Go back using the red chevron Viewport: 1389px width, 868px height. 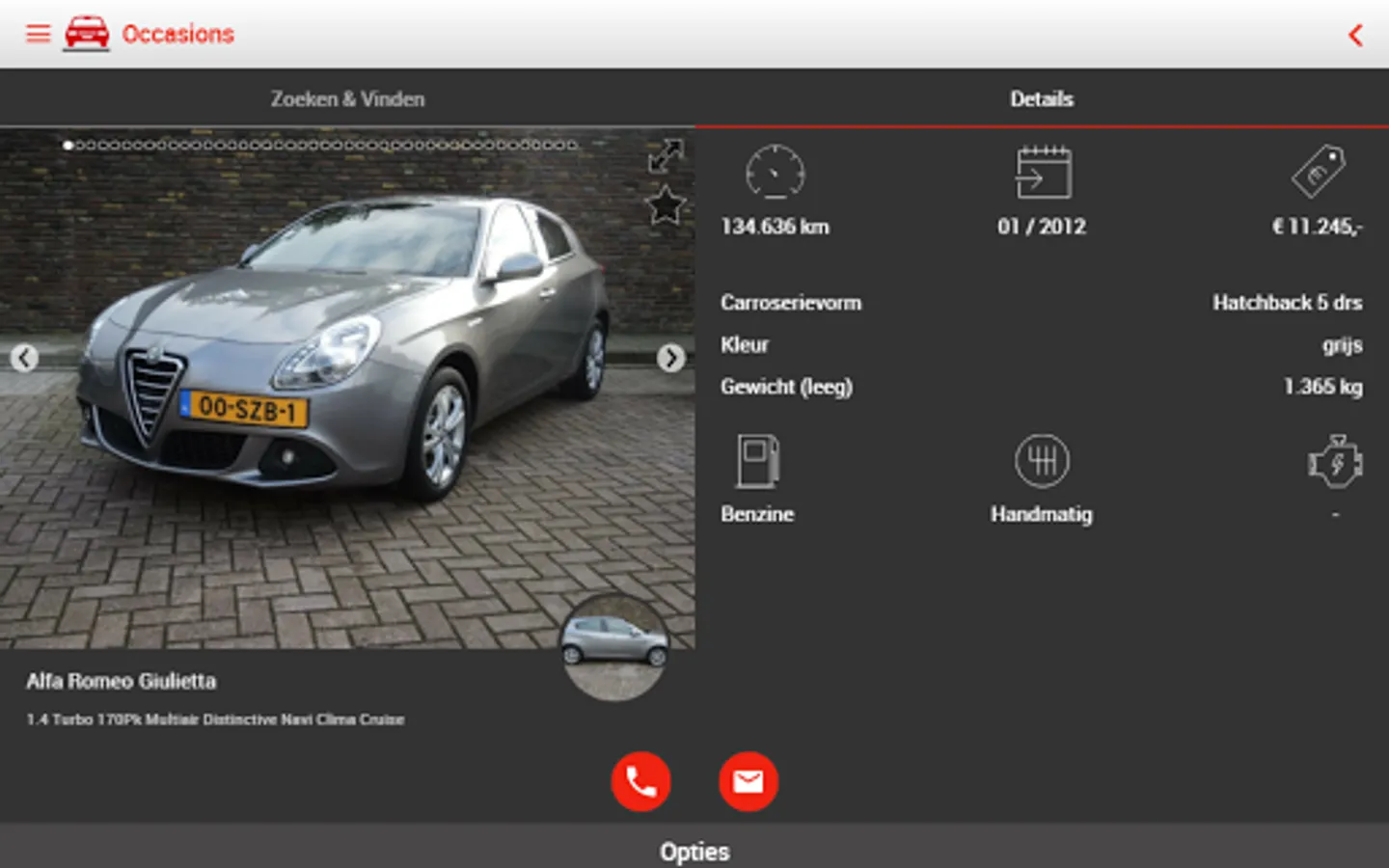pyautogui.click(x=1355, y=36)
